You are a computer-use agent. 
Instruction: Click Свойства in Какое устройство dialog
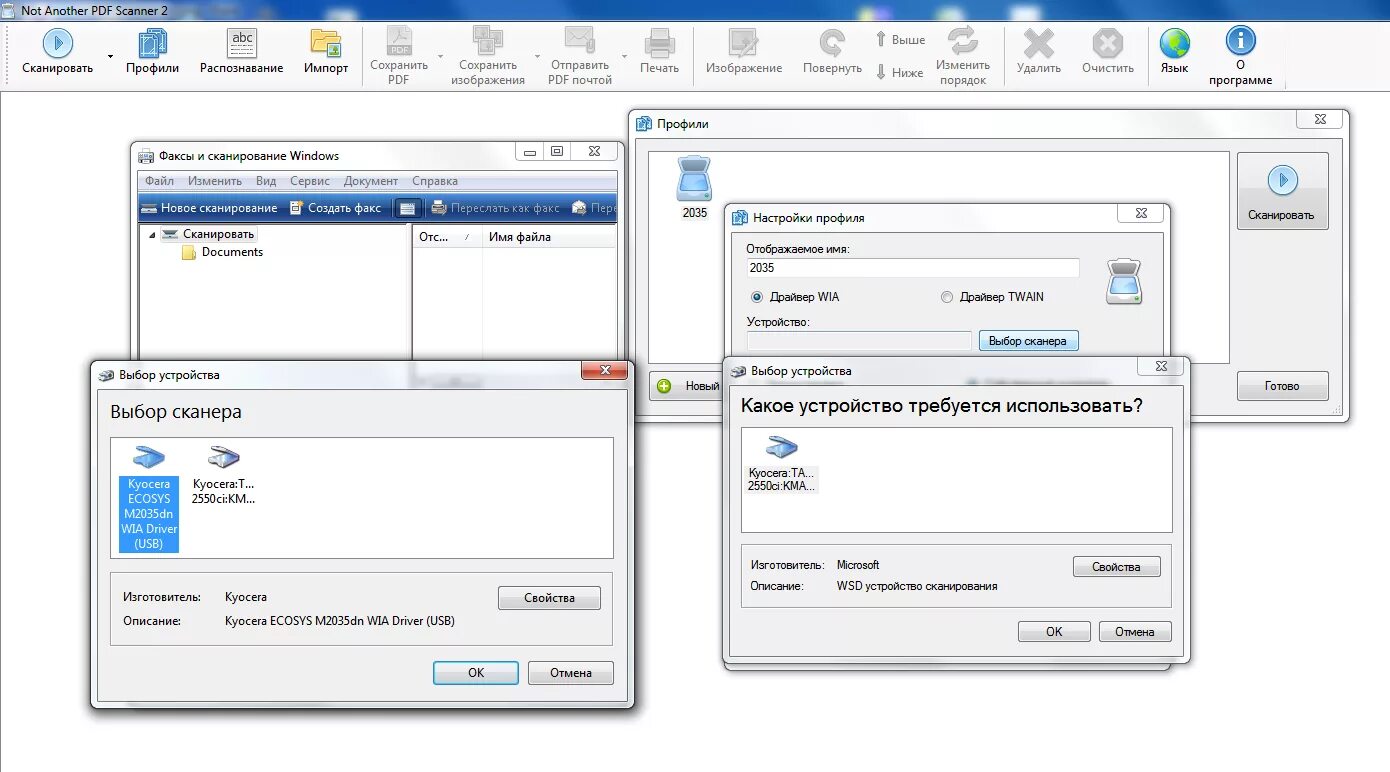click(x=1116, y=567)
